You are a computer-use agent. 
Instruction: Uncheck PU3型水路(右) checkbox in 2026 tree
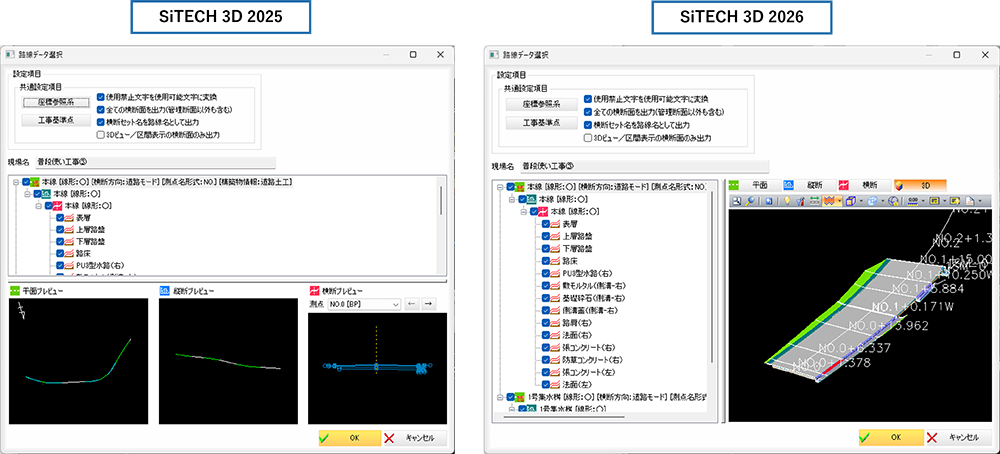tap(546, 273)
